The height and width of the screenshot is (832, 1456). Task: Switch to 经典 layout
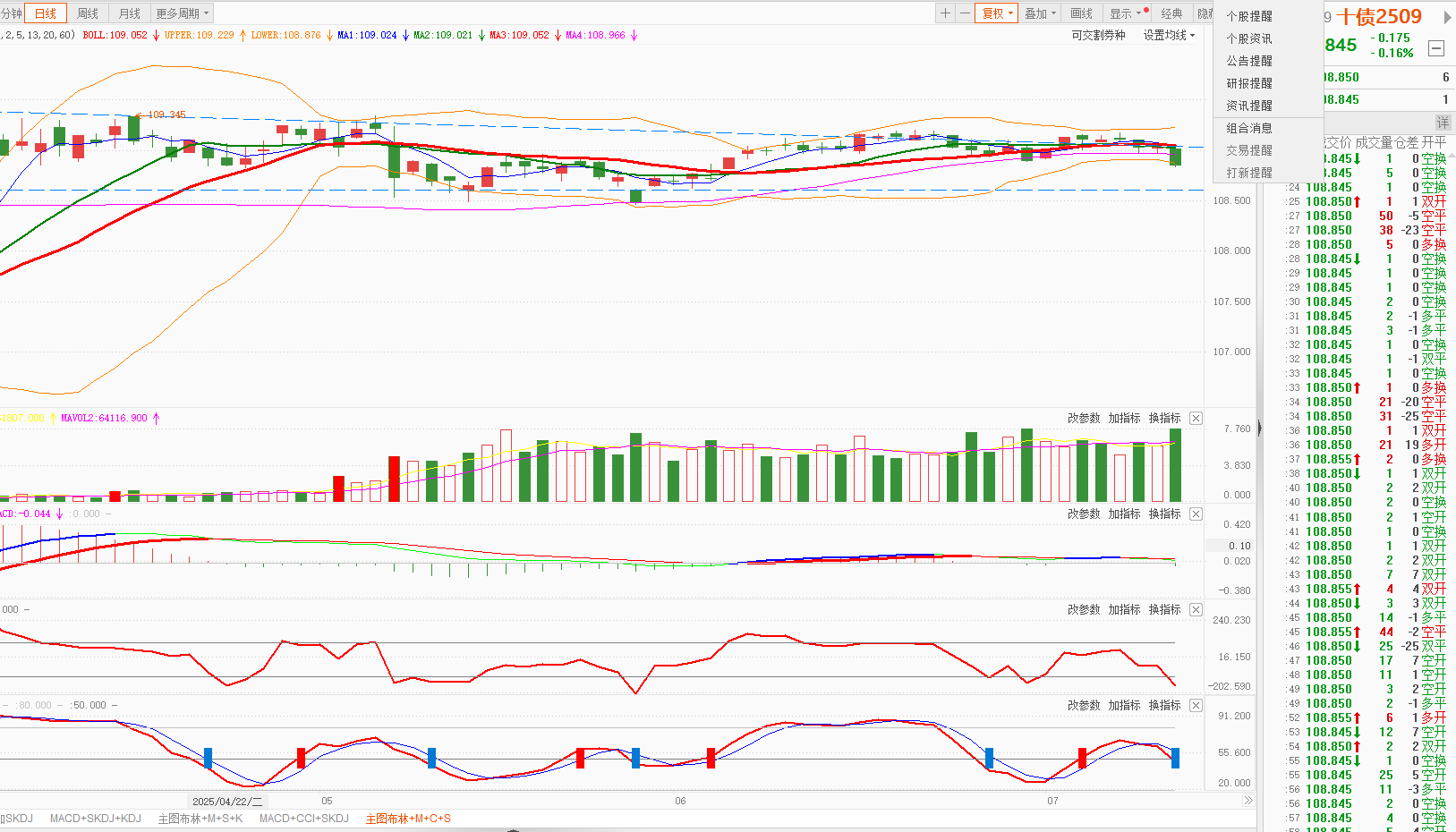point(1171,13)
